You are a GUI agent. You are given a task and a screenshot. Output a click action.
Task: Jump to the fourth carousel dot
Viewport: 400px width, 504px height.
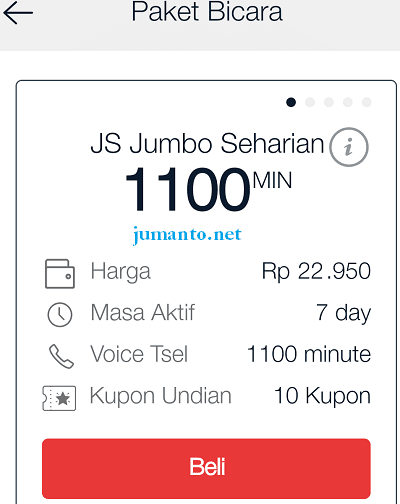[x=348, y=102]
